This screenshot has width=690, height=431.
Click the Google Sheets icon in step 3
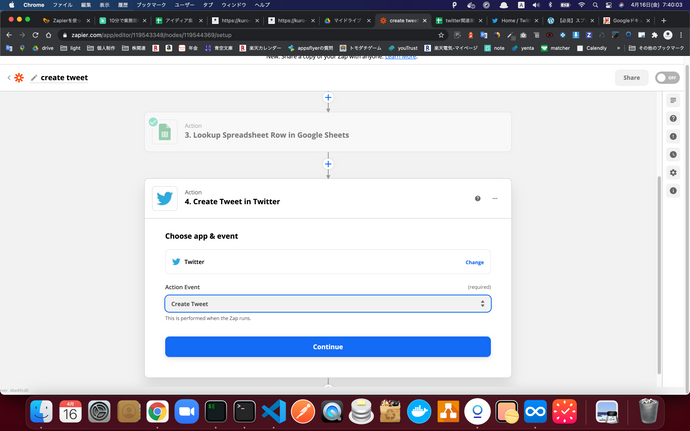pos(165,132)
